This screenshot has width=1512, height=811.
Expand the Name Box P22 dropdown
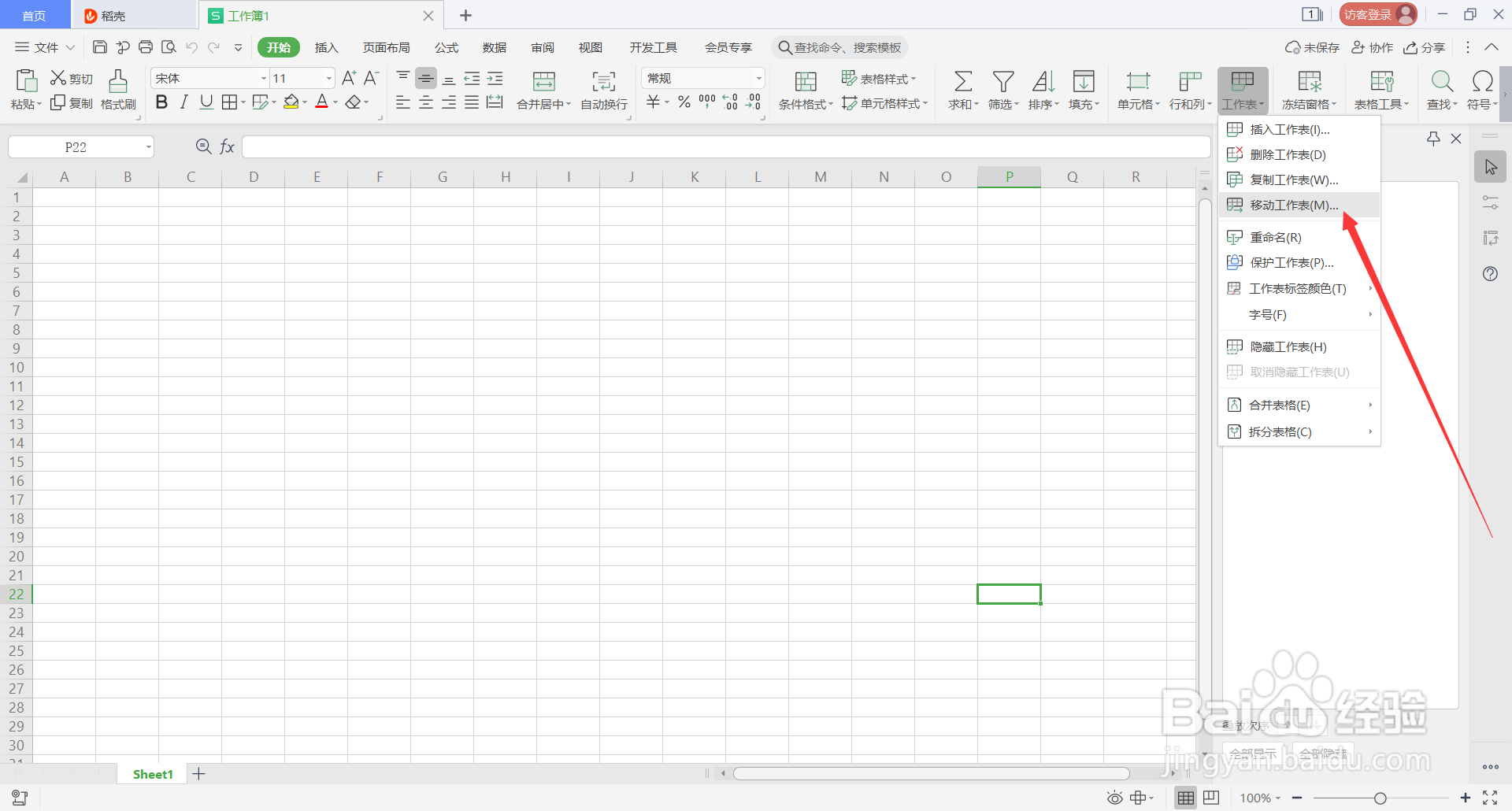148,147
